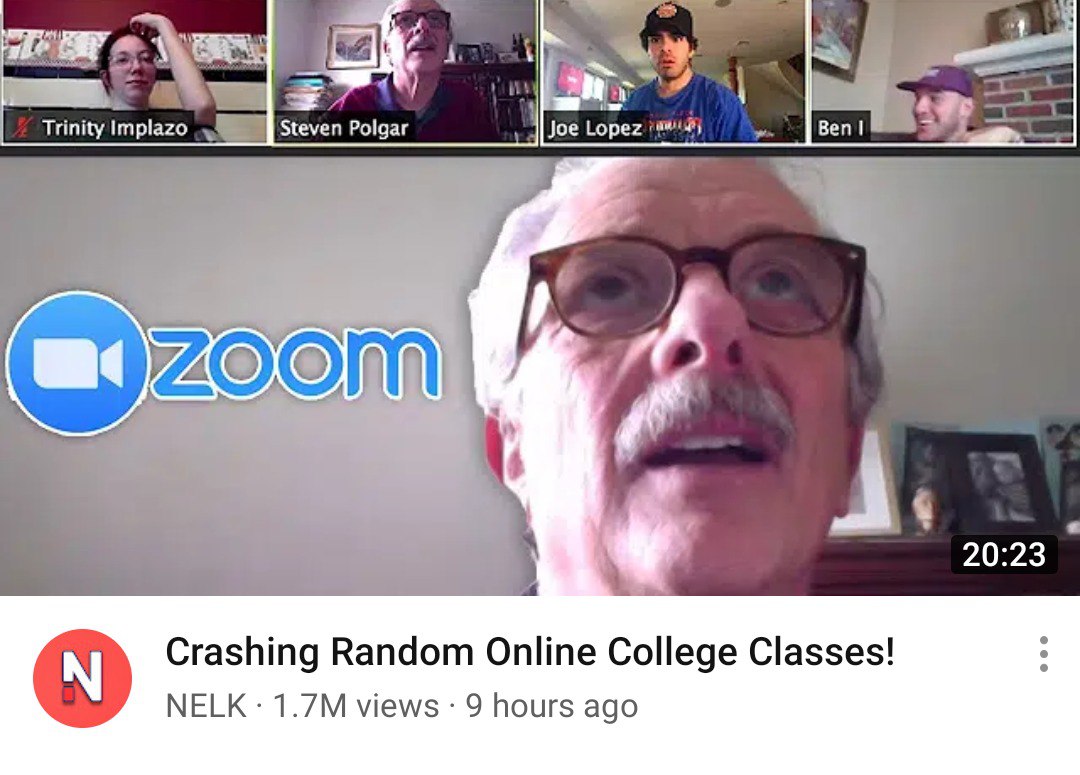Select Steven Polgar's video tile face

(417, 32)
